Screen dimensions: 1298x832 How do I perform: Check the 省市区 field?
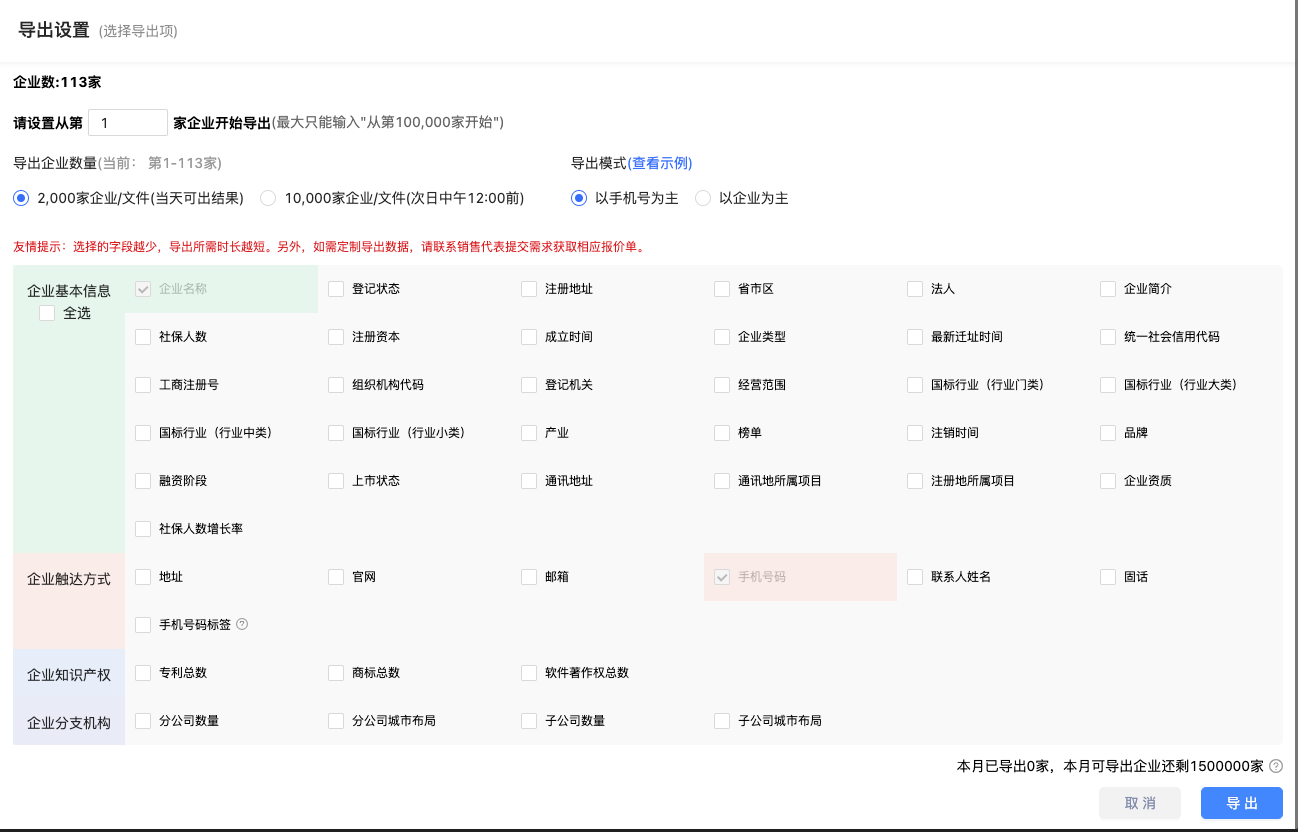click(722, 289)
